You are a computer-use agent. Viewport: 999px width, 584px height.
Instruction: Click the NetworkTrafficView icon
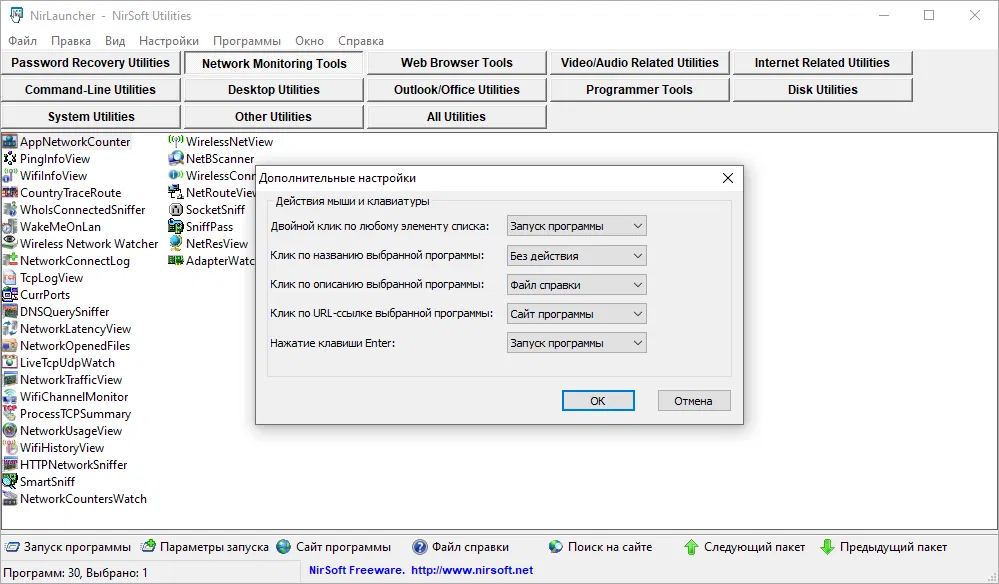10,380
